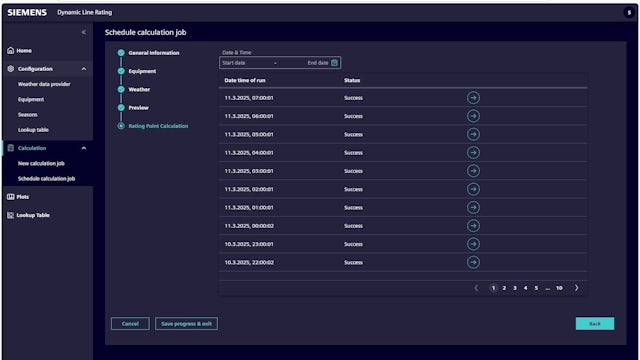Screen dimensions: 640x360
Task: Click the Back button
Action: pos(595,324)
